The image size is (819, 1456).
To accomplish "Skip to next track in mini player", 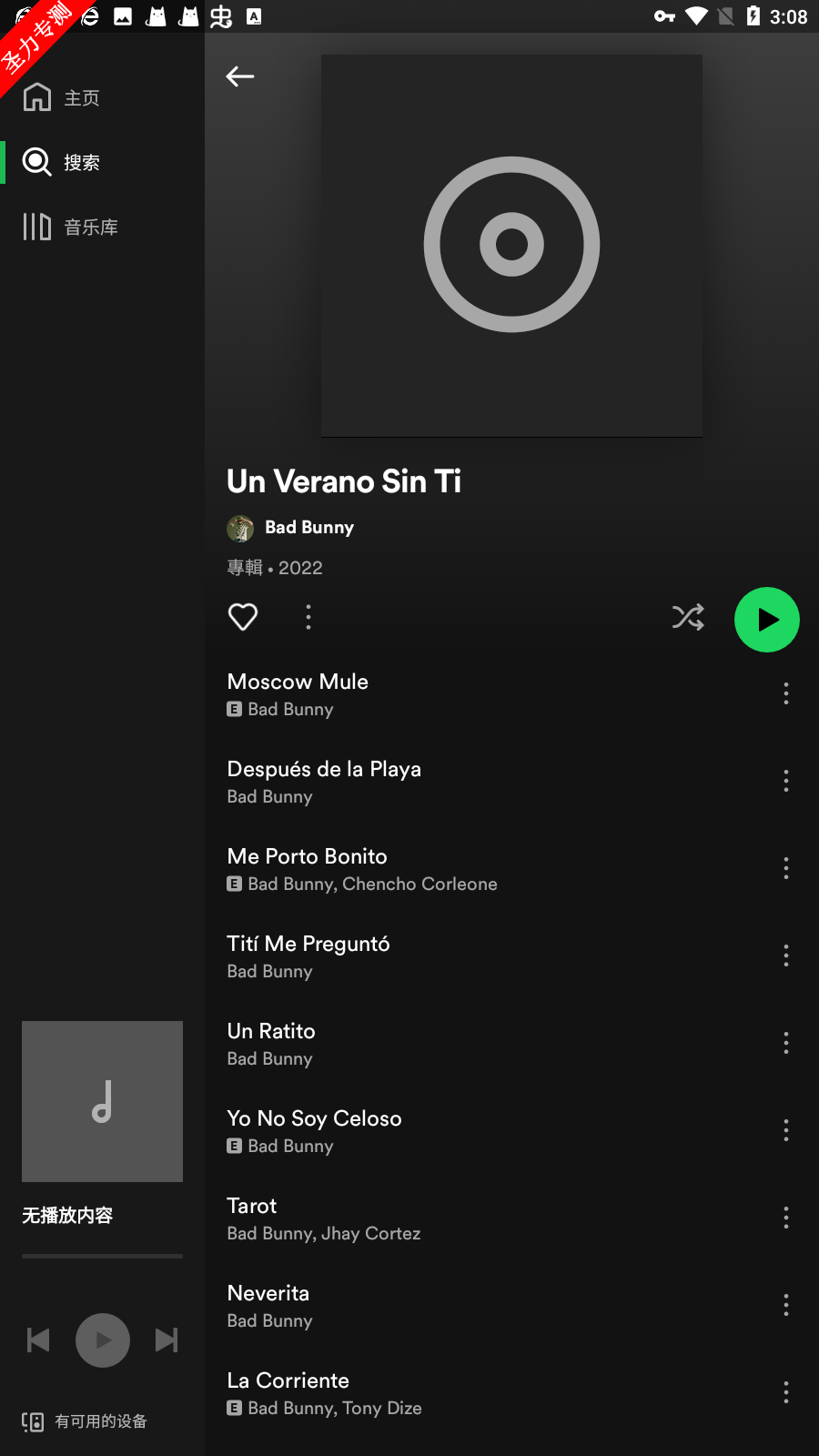I will 167,1340.
